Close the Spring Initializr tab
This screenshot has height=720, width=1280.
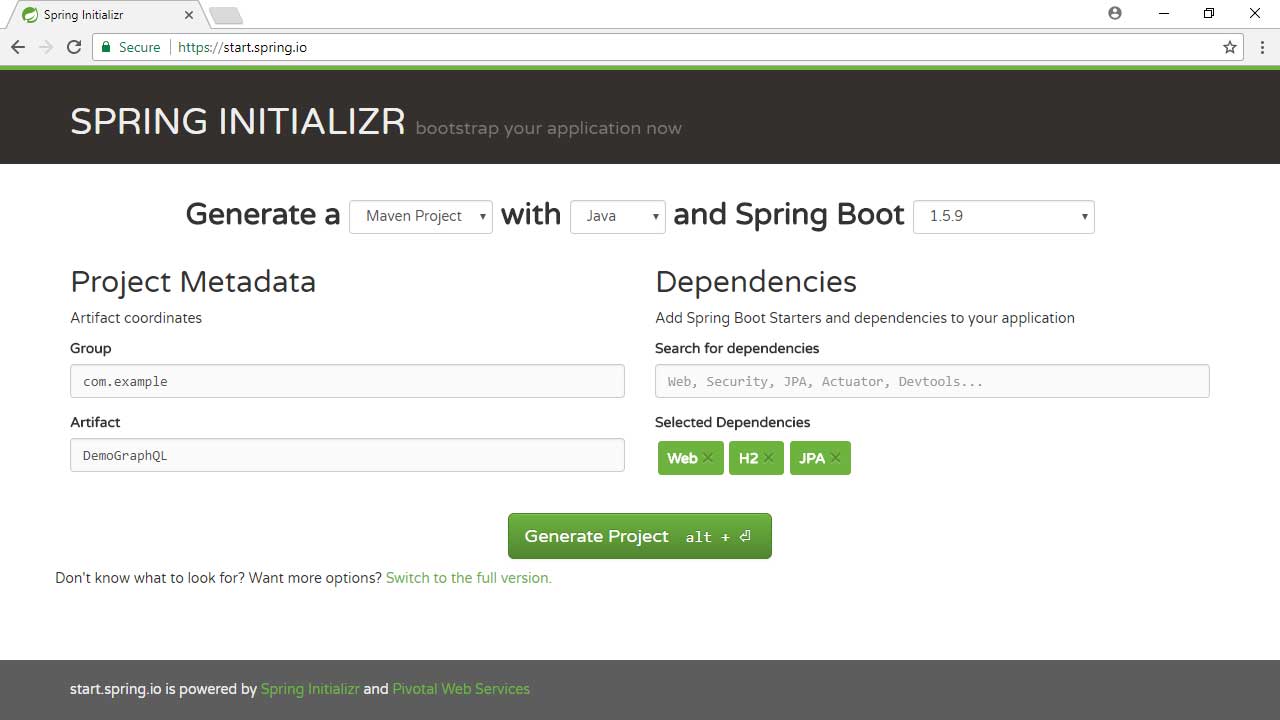tap(189, 15)
